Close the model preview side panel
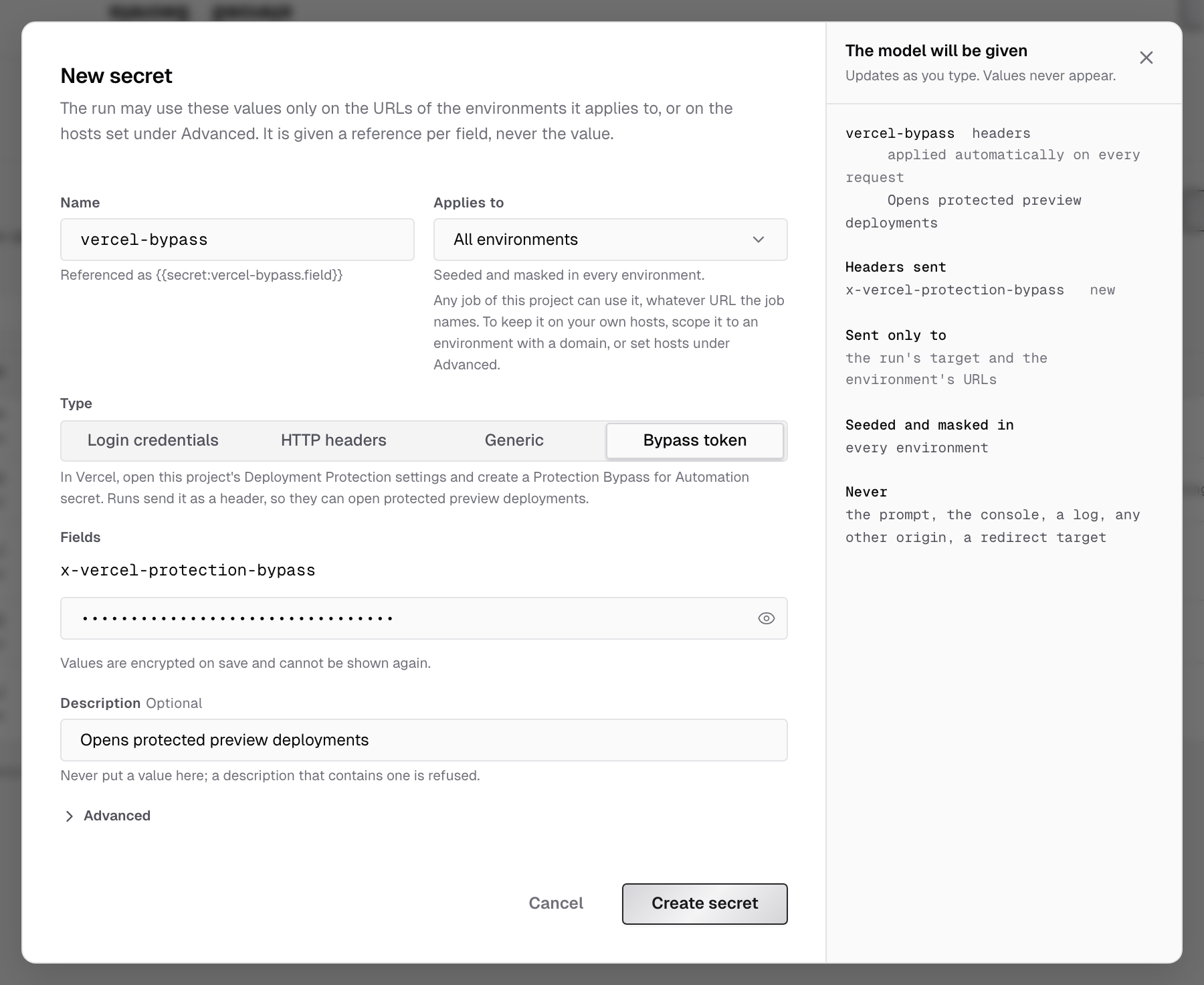This screenshot has height=985, width=1204. click(x=1146, y=58)
